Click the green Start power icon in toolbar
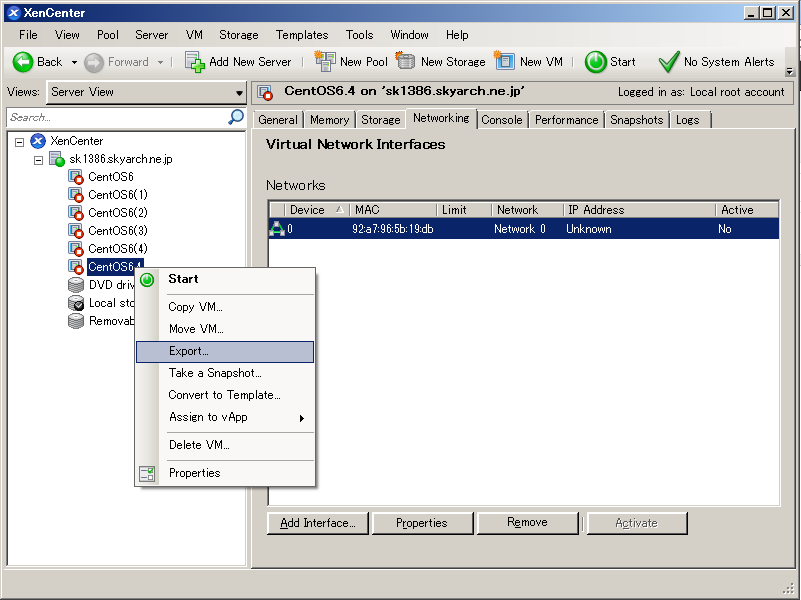The width and height of the screenshot is (801, 600). coord(595,62)
